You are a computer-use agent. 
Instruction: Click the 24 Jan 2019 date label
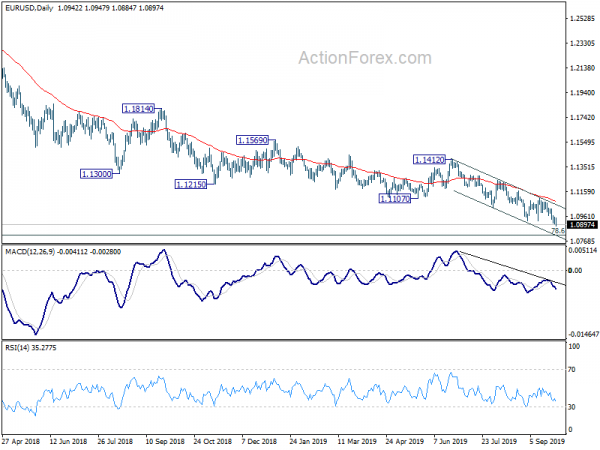pos(308,441)
